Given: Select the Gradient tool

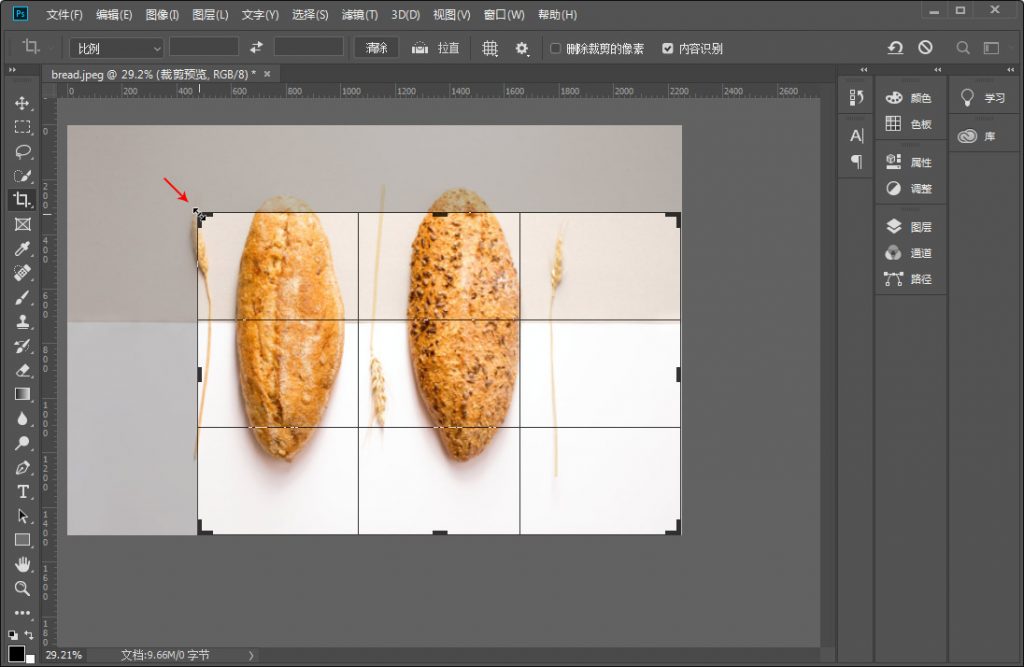Looking at the screenshot, I should (22, 394).
